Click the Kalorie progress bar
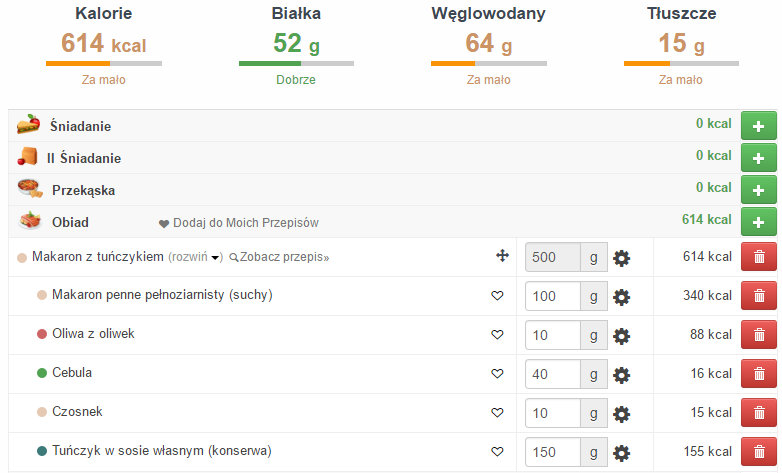Viewport: 782px width, 473px height. (x=104, y=63)
